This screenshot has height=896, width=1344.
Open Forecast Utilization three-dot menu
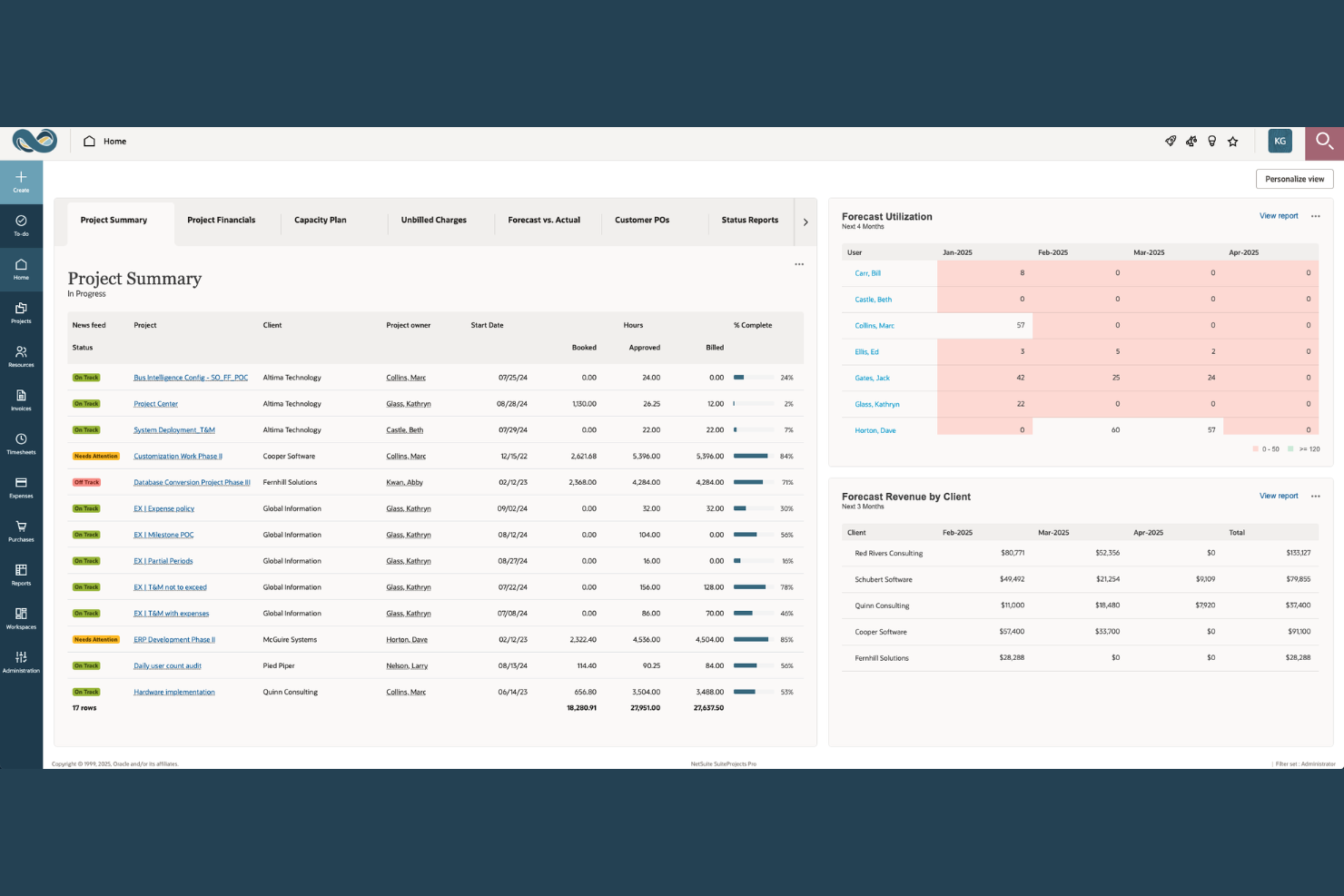pyautogui.click(x=1315, y=216)
